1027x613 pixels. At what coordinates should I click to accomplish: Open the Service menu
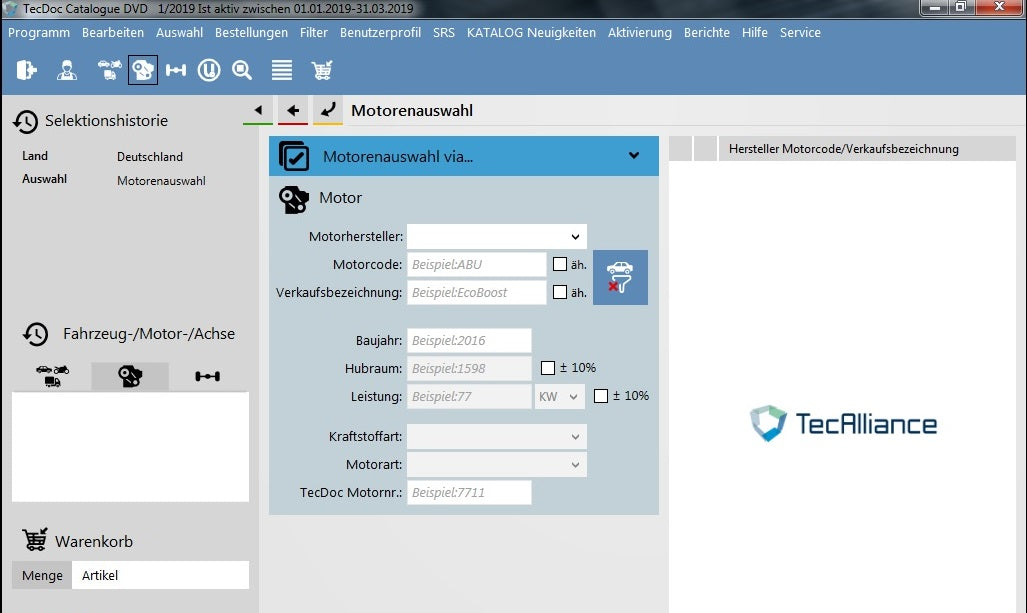click(x=800, y=33)
